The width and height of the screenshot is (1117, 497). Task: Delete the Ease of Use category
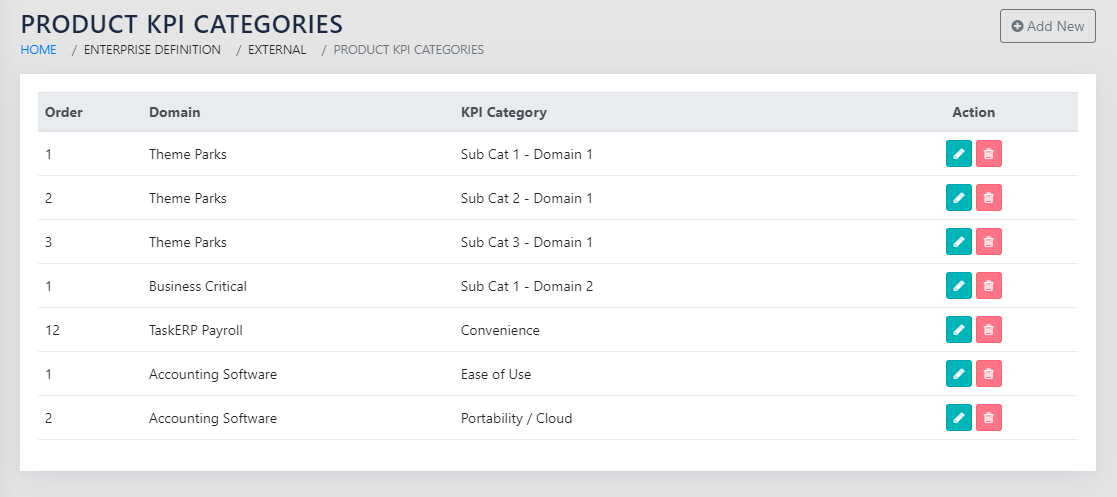[988, 374]
